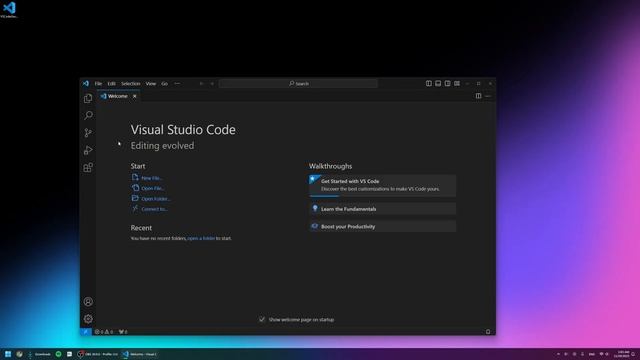Close the Welcome tab

[134, 96]
